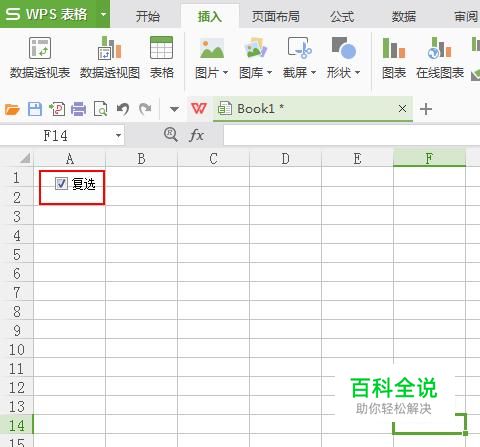Insert a table with 表格 icon

point(162,58)
